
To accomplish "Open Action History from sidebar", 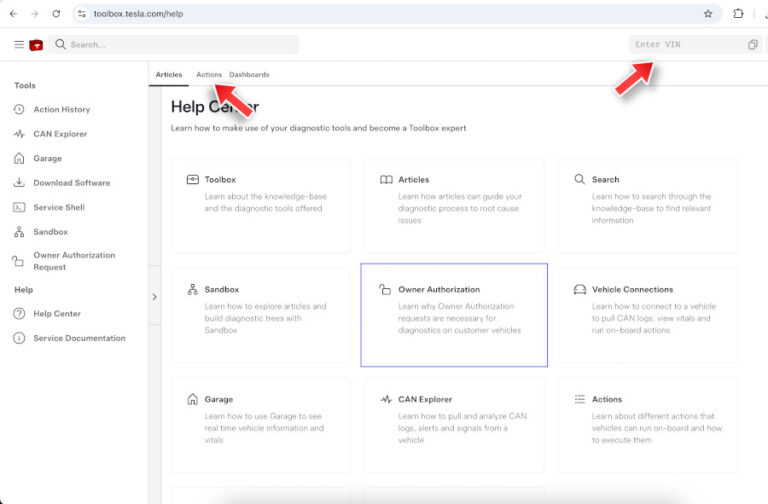I will [61, 109].
